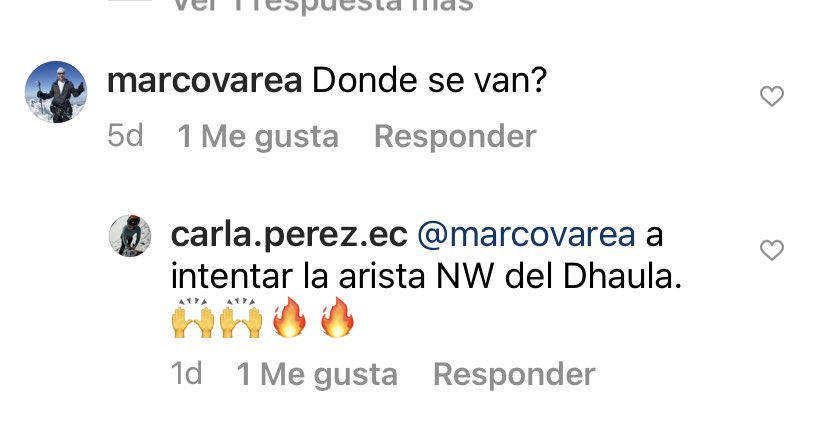The height and width of the screenshot is (433, 828).
Task: Tap the comment text 'Donde se van?'
Action: (429, 81)
